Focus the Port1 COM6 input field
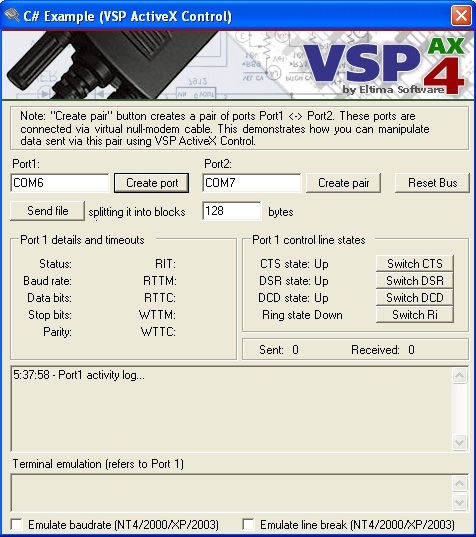Image resolution: width=476 pixels, height=537 pixels. (x=60, y=183)
